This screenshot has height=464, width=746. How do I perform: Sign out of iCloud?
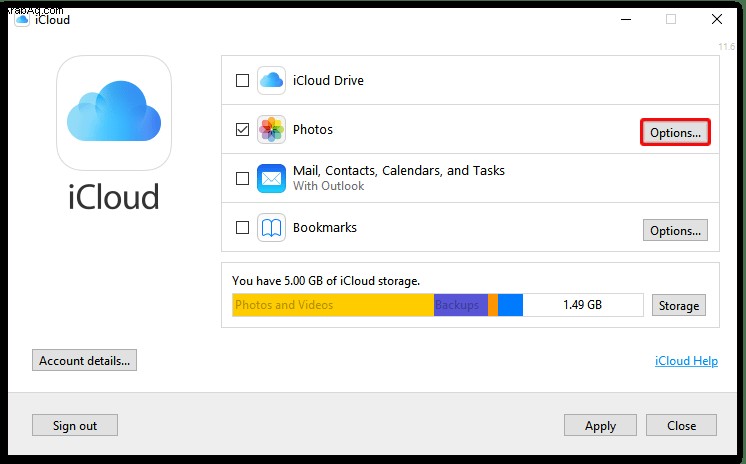coord(75,425)
